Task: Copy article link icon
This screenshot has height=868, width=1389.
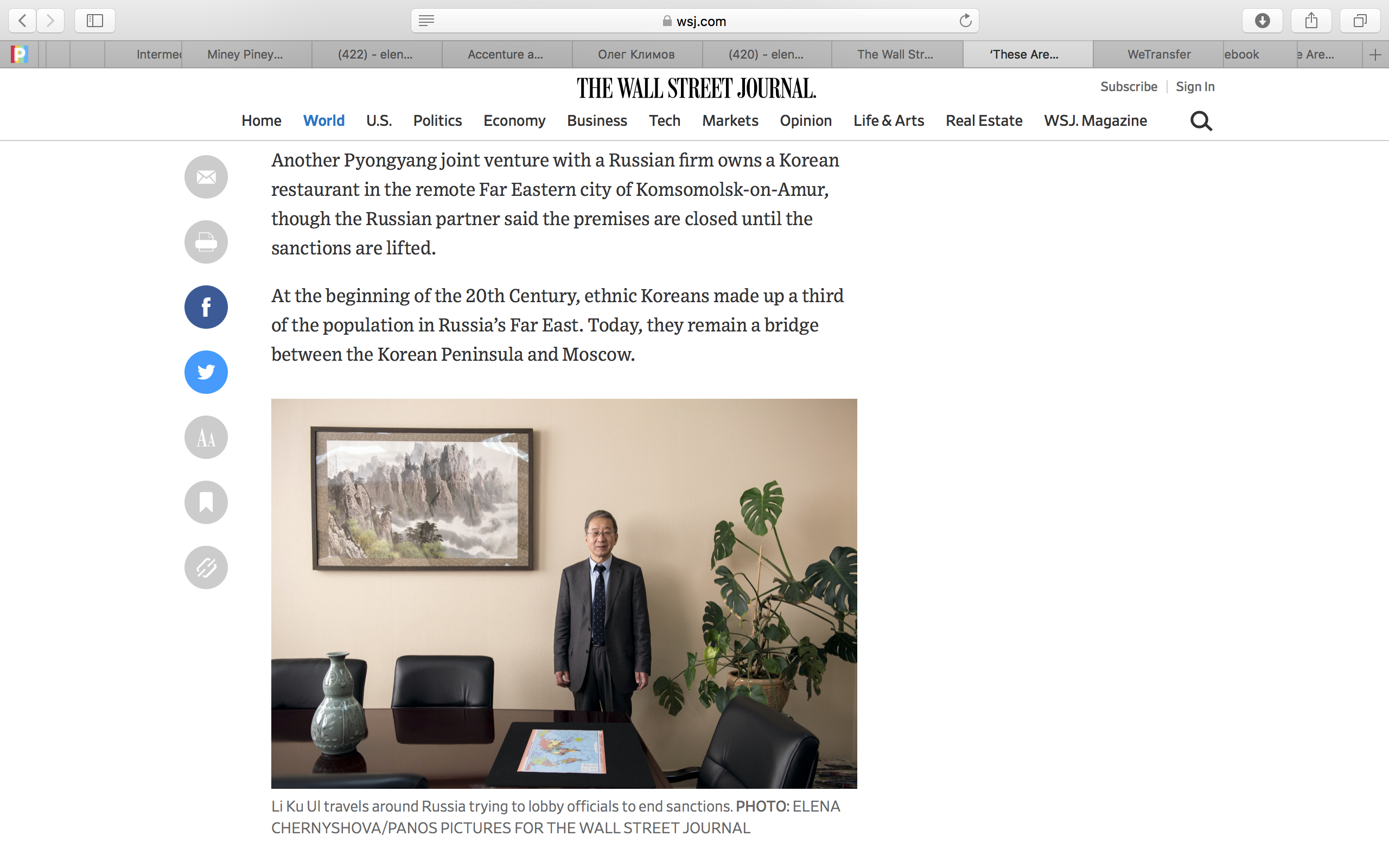Action: tap(206, 567)
